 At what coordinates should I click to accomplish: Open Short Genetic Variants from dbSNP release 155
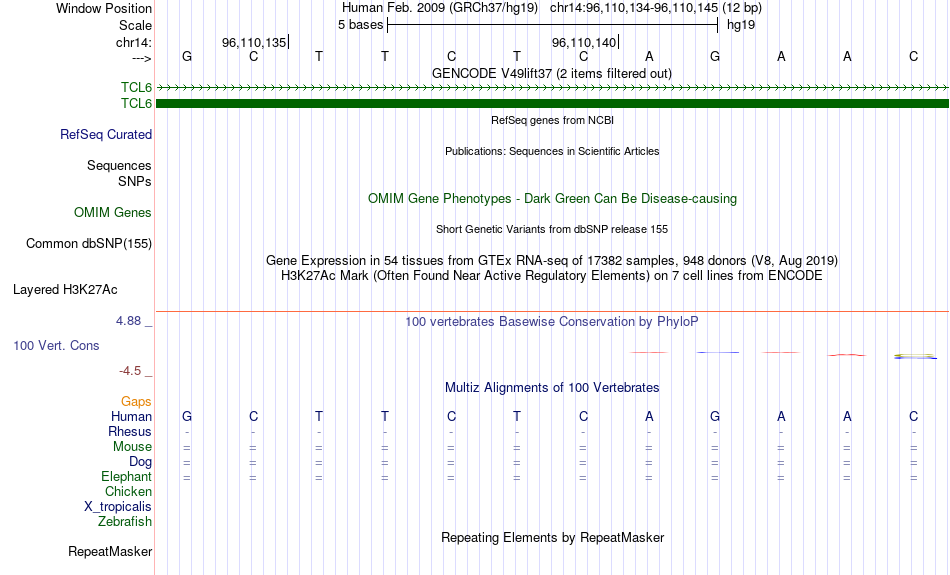pos(552,229)
